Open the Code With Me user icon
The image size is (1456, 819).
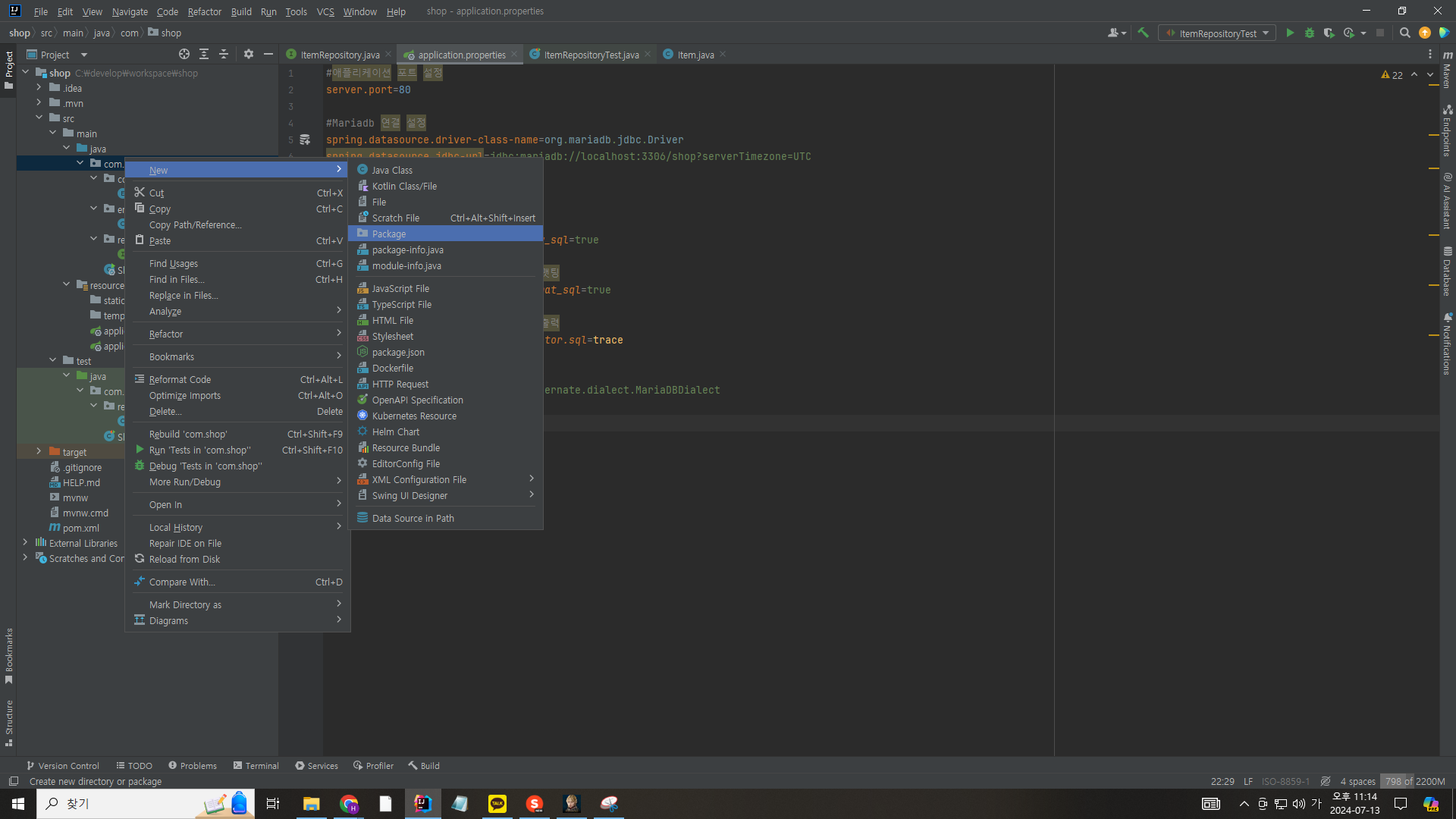pyautogui.click(x=1116, y=33)
